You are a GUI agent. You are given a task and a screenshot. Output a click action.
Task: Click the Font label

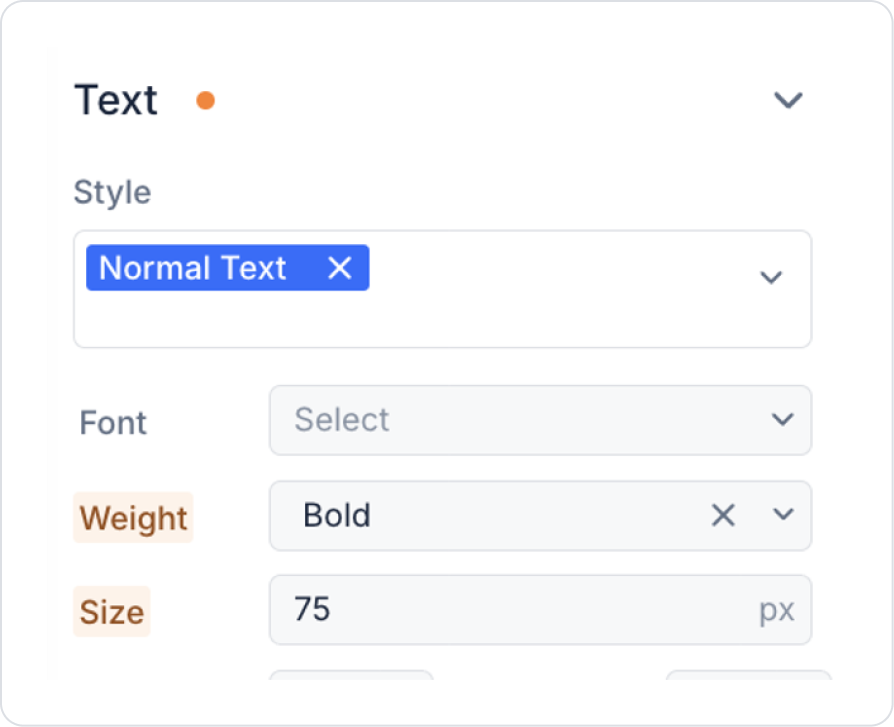click(113, 422)
